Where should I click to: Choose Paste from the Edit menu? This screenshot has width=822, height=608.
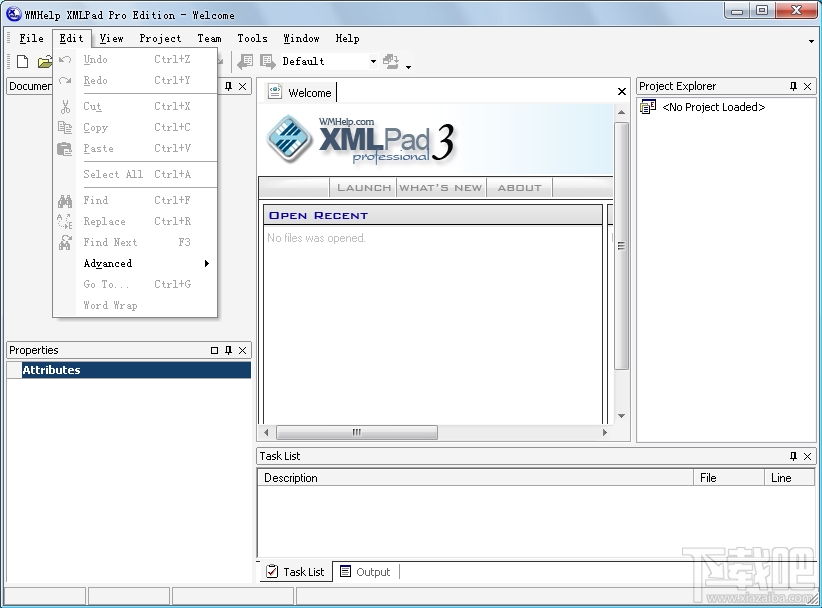point(135,148)
